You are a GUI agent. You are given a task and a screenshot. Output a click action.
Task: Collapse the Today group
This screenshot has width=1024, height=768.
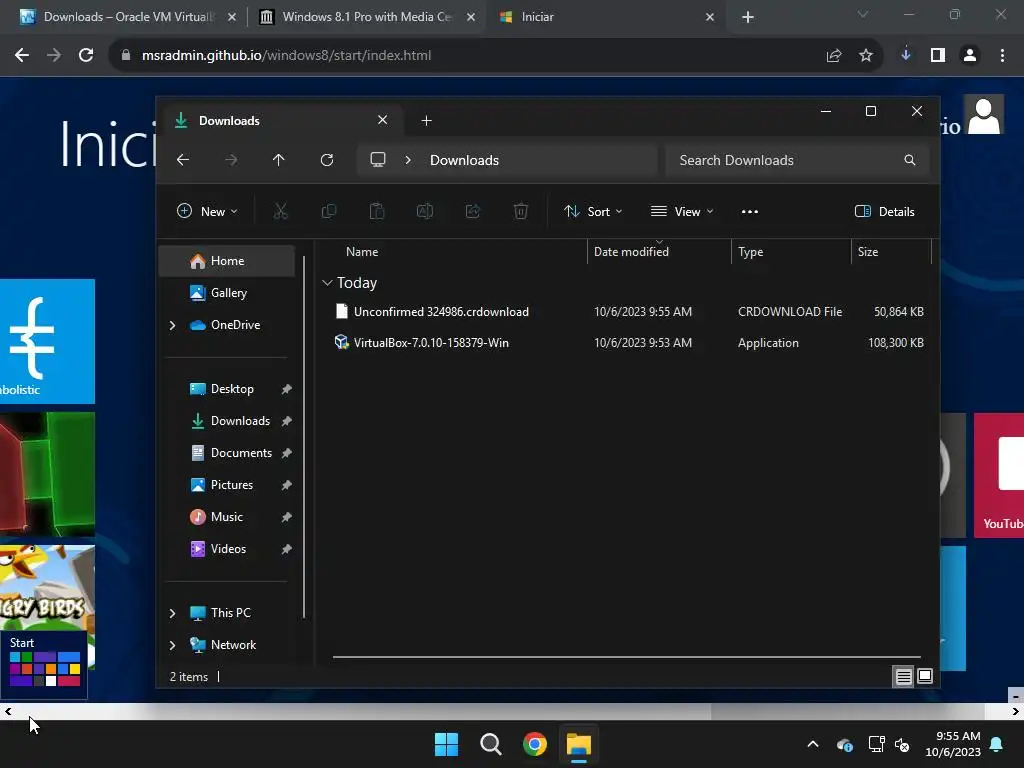pyautogui.click(x=327, y=283)
